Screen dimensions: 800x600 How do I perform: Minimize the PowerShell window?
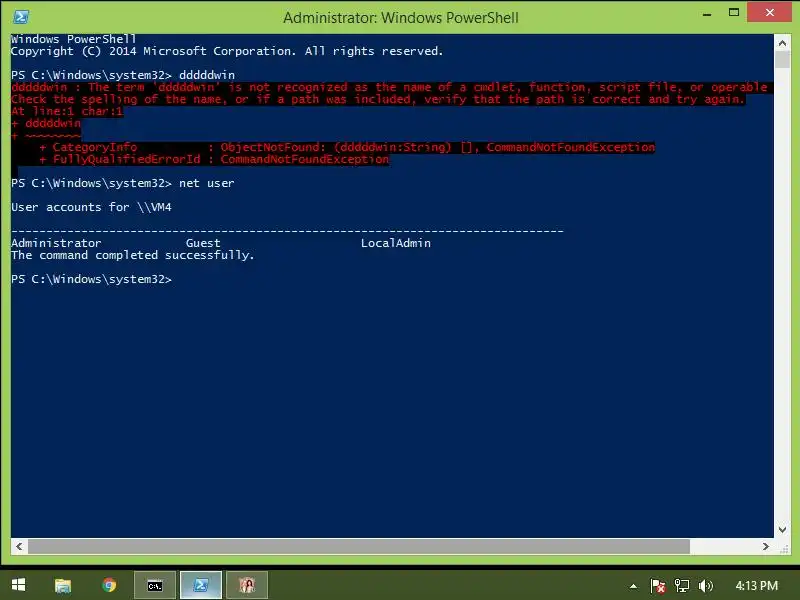pos(707,15)
